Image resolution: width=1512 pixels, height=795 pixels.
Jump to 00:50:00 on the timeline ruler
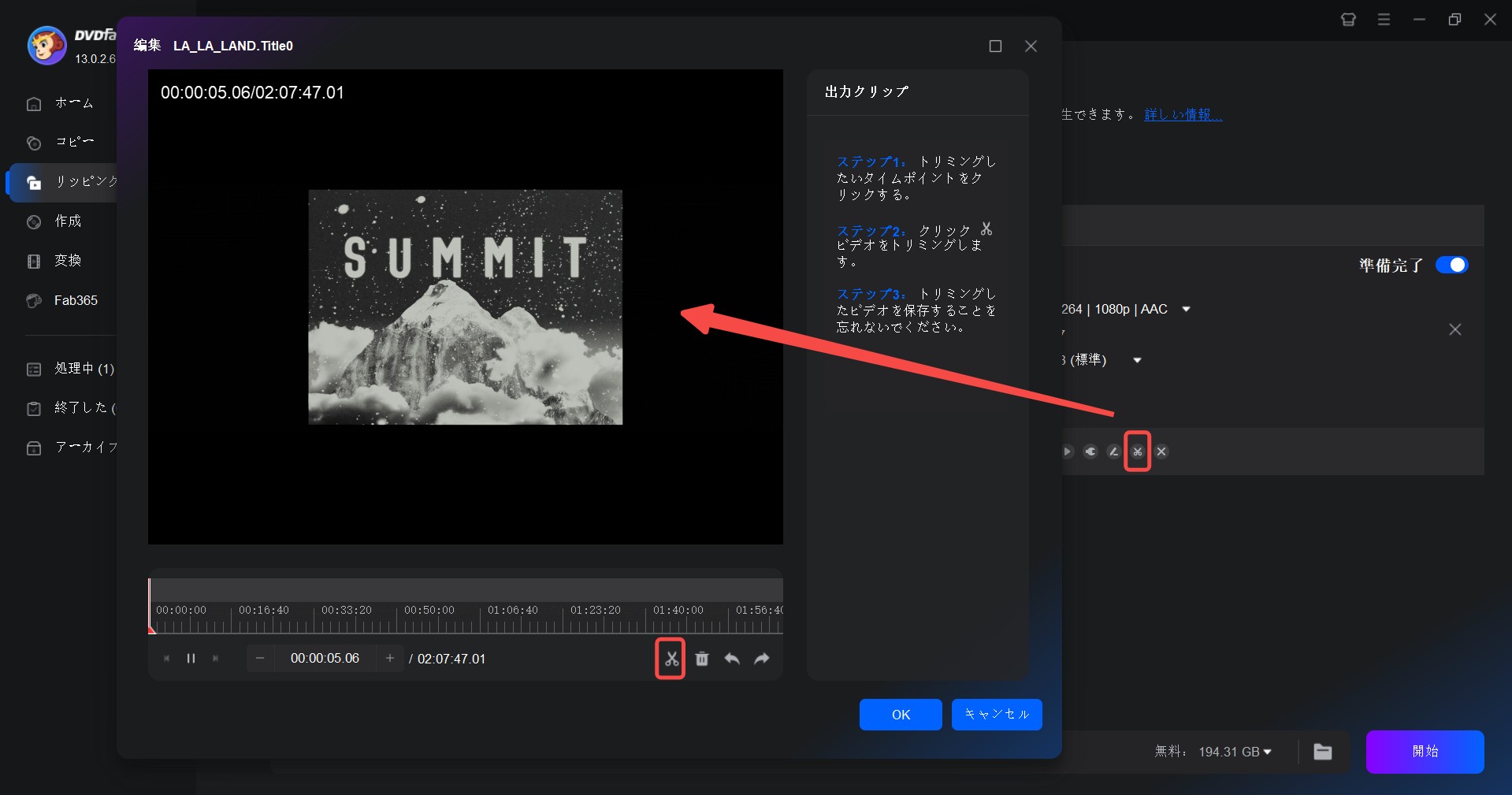pyautogui.click(x=429, y=610)
